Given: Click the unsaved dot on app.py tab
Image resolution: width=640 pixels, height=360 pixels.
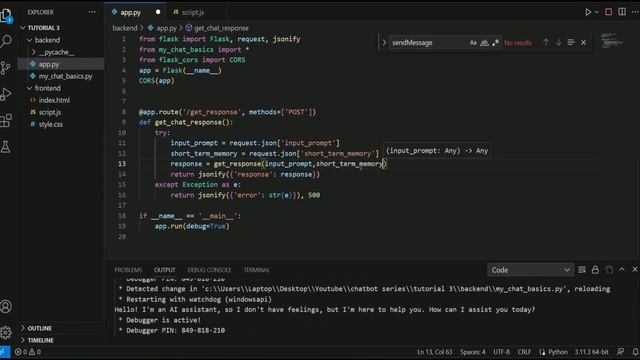Looking at the screenshot, I should 158,12.
